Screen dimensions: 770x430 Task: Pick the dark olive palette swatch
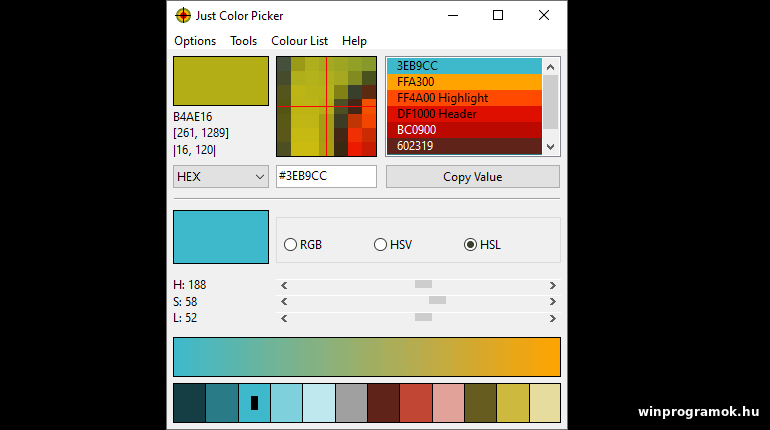pos(480,403)
